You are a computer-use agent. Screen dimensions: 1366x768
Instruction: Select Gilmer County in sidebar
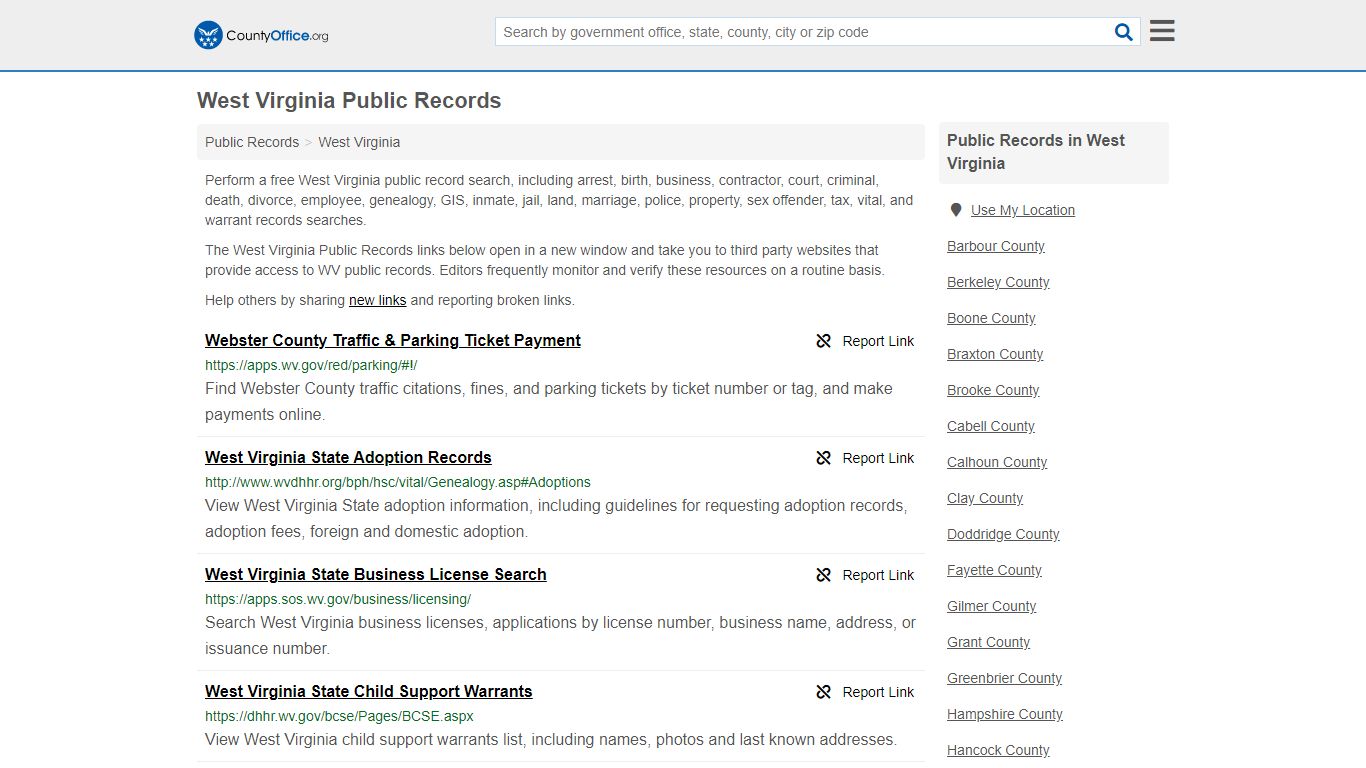click(991, 606)
